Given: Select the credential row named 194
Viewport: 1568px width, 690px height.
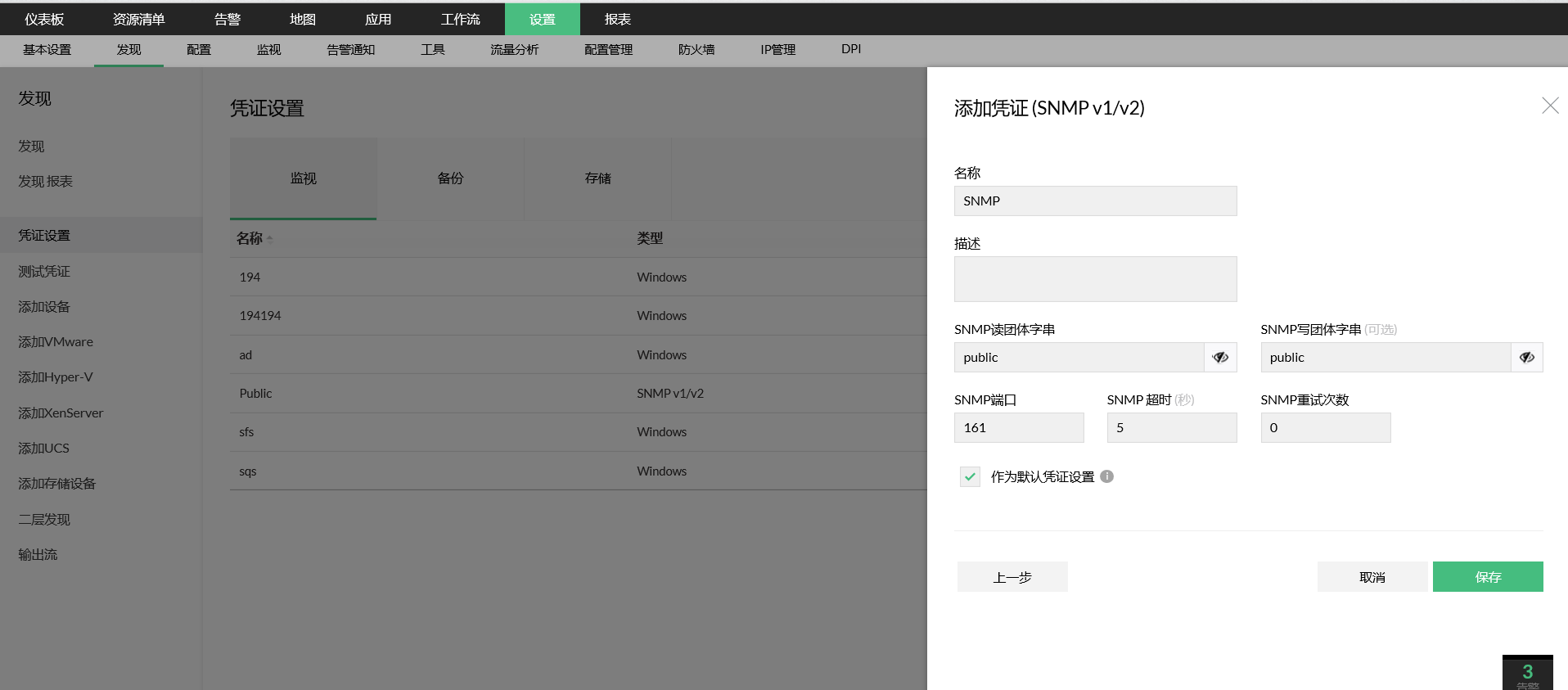Looking at the screenshot, I should [578, 277].
